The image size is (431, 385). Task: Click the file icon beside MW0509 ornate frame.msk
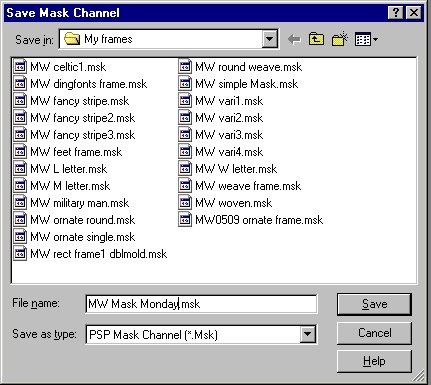pos(185,220)
